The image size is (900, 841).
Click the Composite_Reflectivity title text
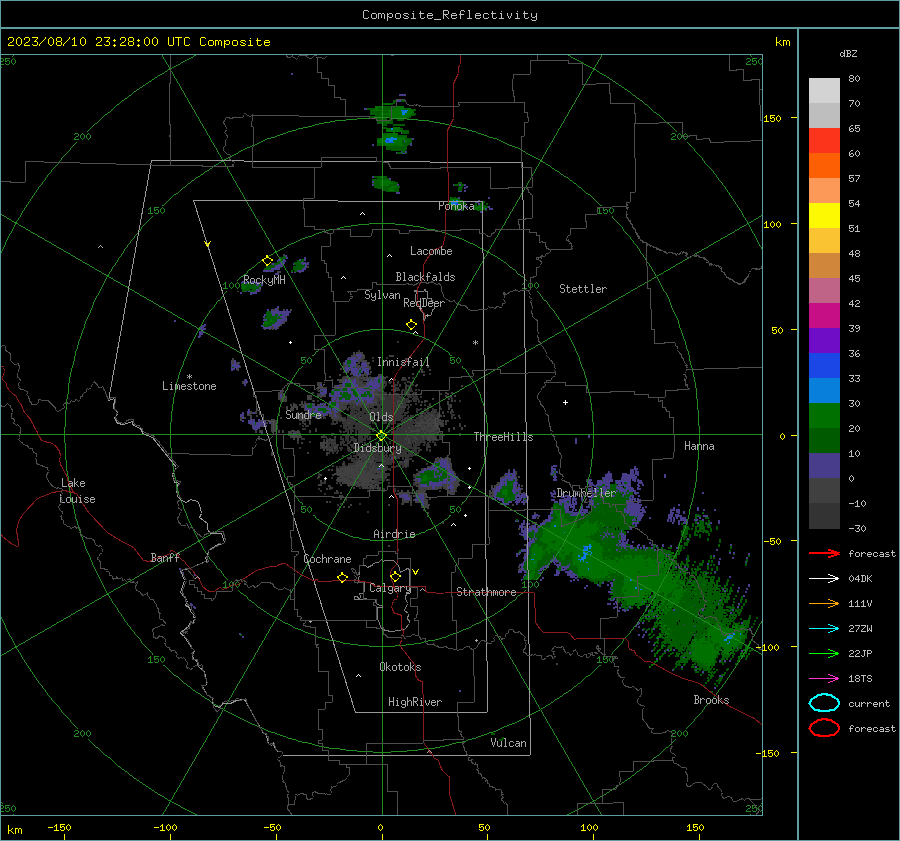(x=450, y=15)
